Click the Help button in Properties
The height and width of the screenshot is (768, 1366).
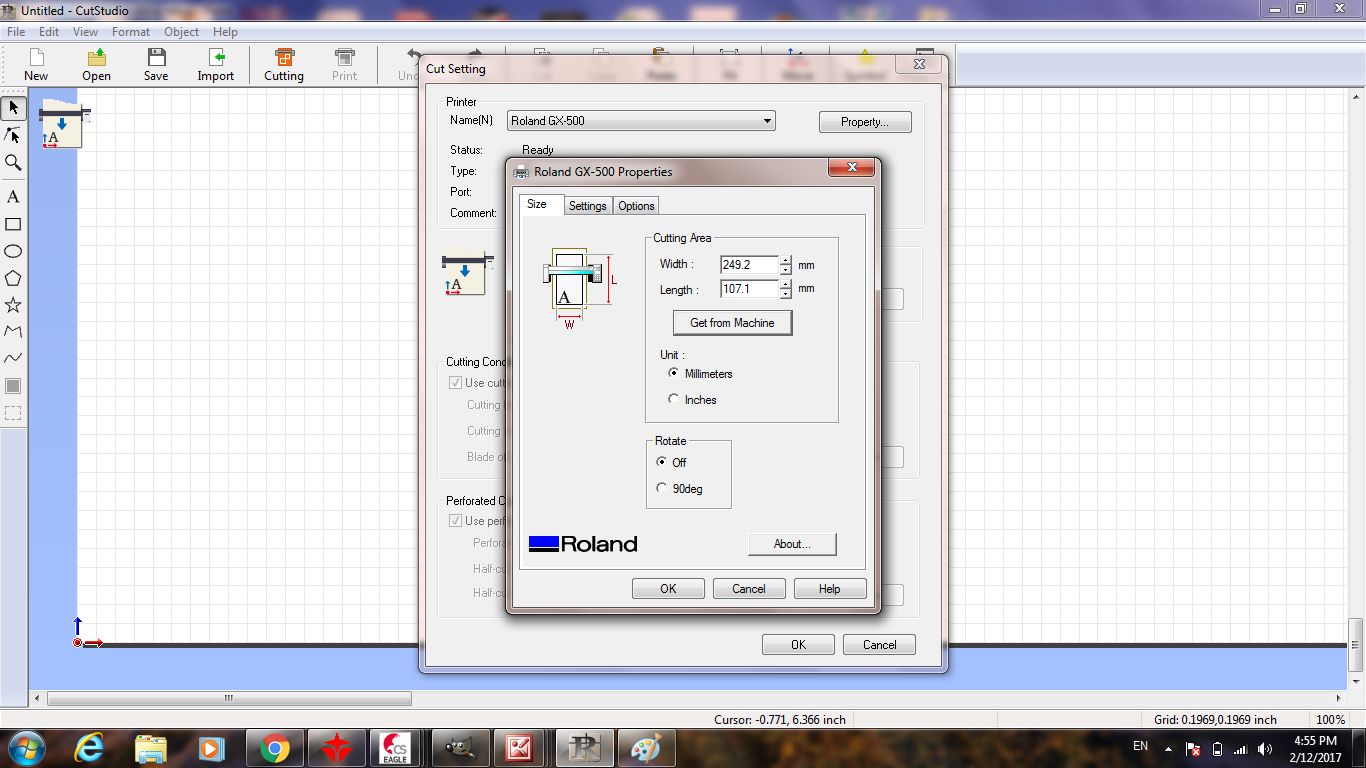[x=830, y=589]
